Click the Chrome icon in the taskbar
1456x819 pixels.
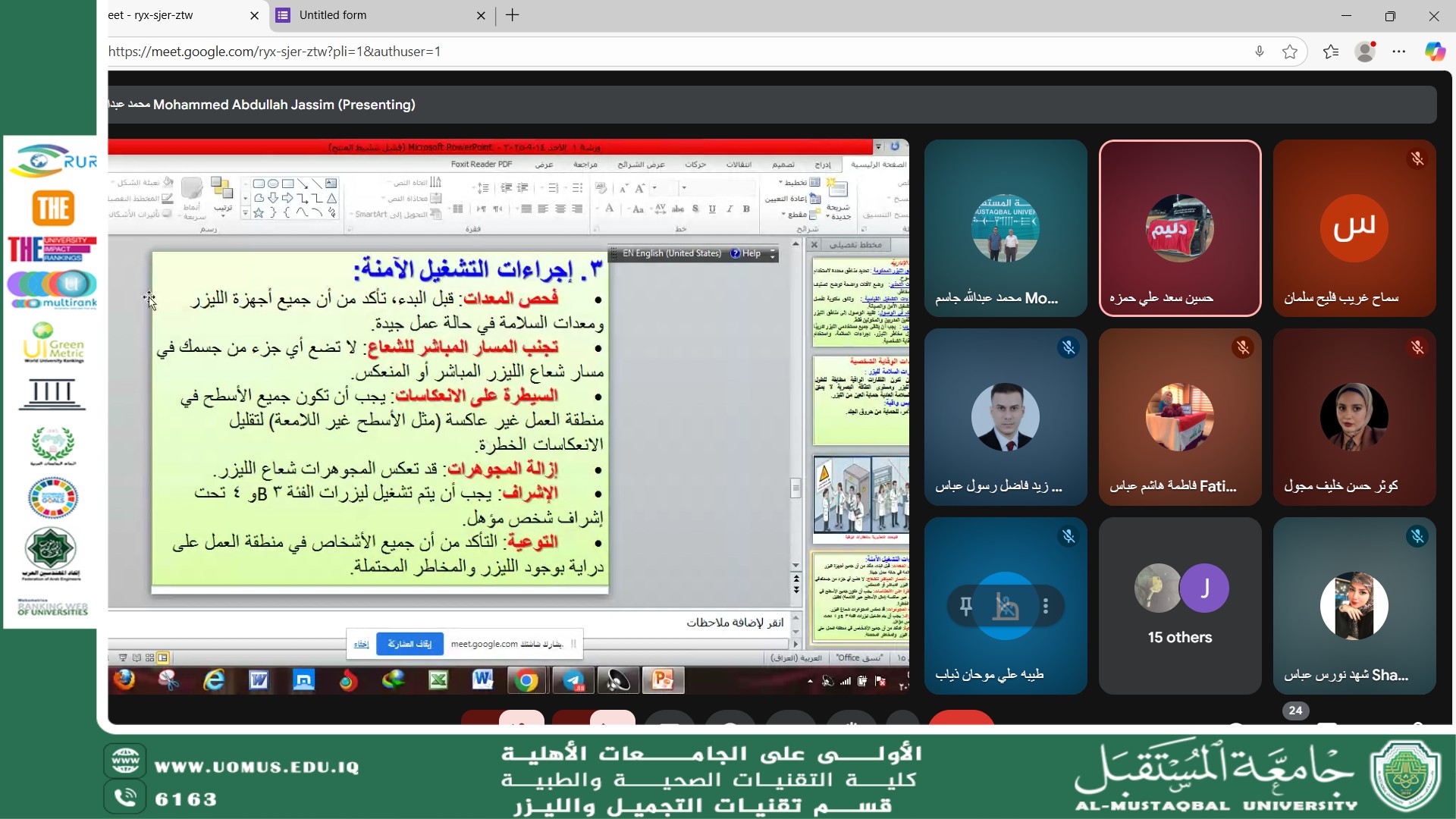[527, 680]
